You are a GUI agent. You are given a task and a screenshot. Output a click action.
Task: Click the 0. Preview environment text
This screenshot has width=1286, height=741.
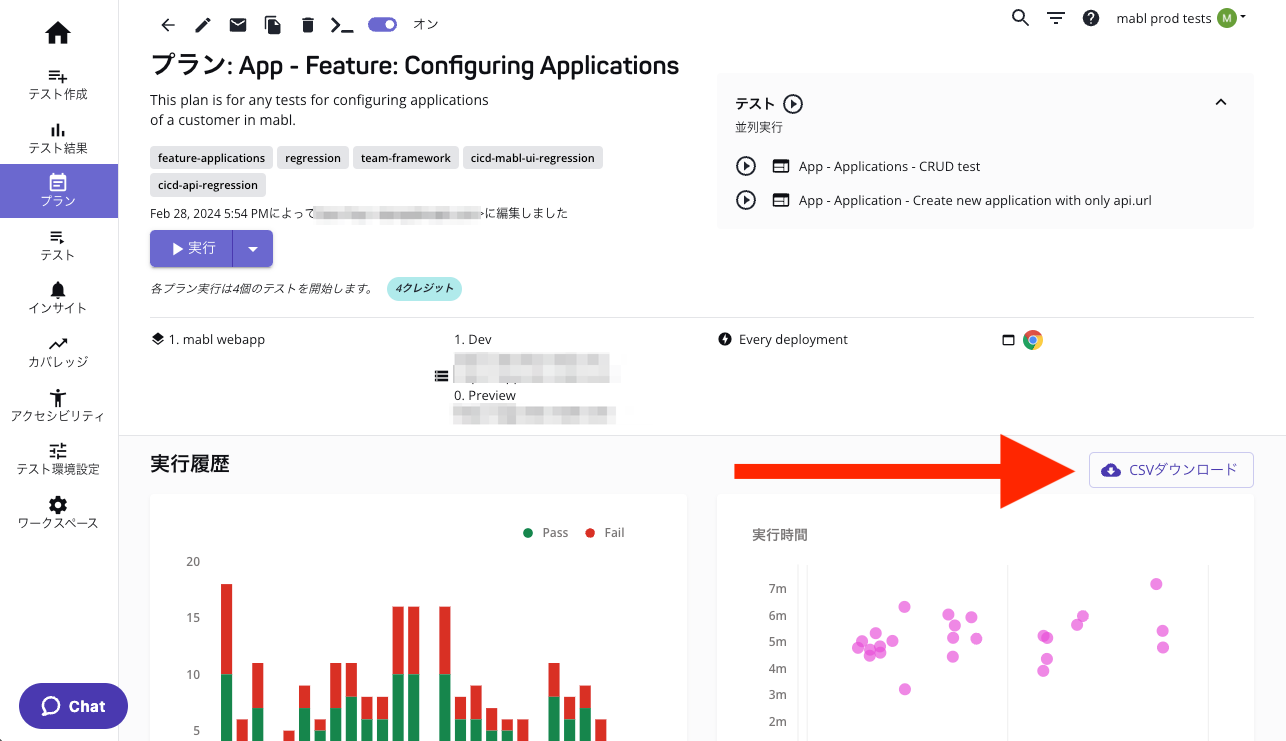coord(485,396)
